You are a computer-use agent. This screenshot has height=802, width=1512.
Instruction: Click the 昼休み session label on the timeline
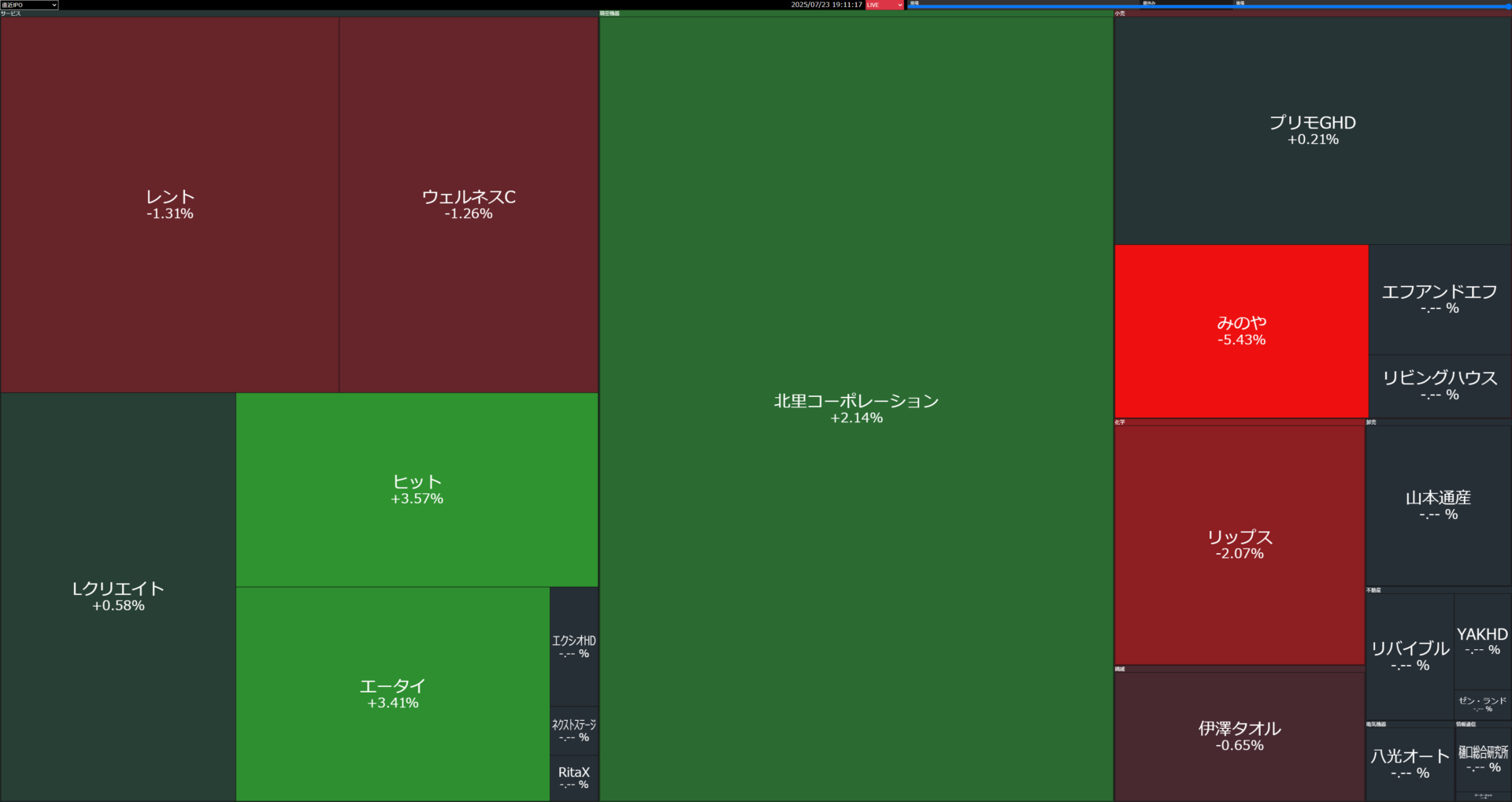click(x=1149, y=2)
